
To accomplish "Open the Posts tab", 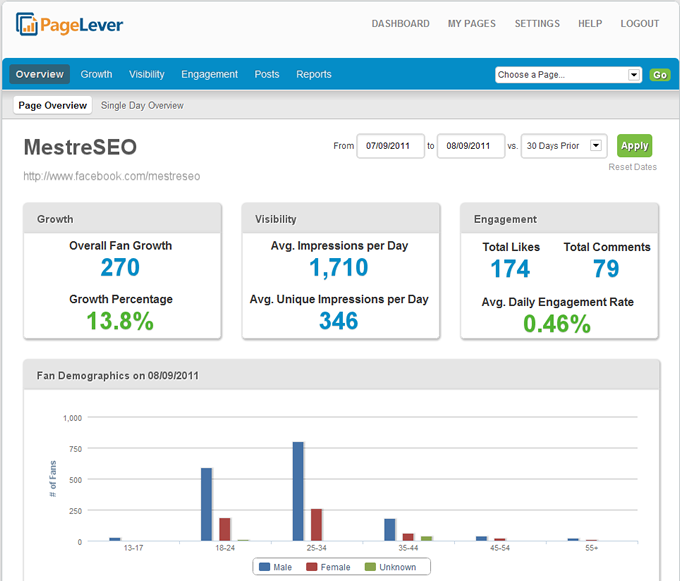I will point(267,74).
